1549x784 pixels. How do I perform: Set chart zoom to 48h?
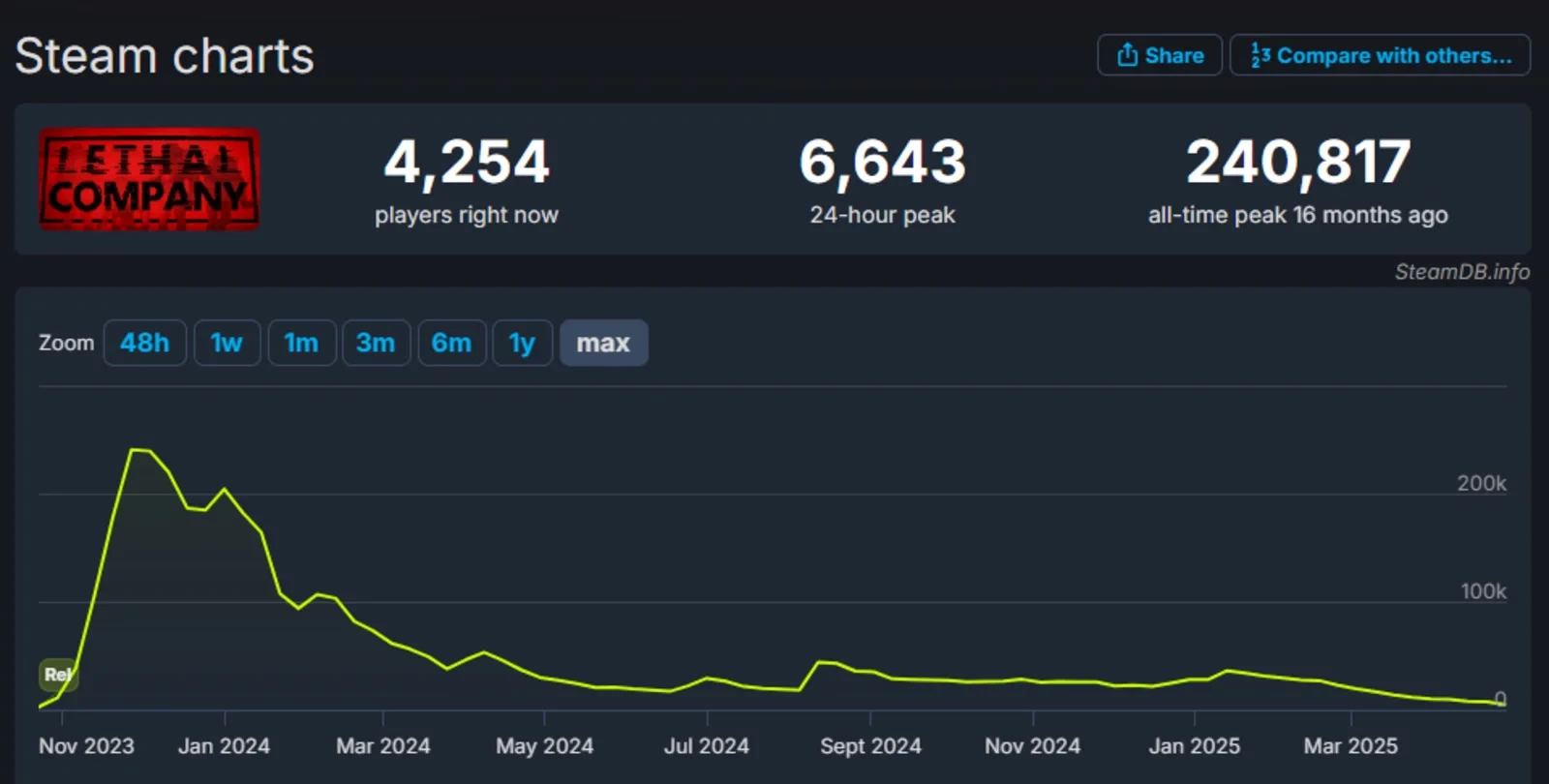coord(144,343)
